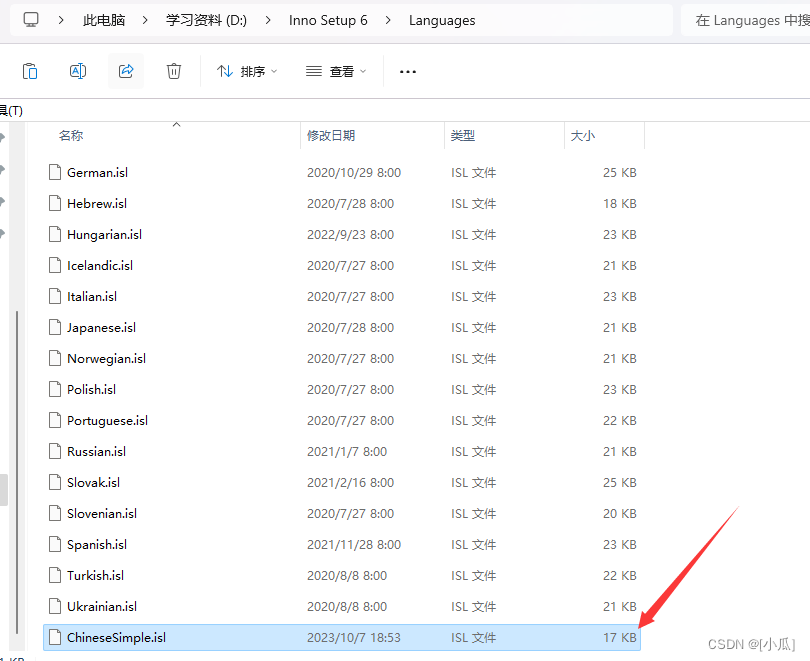Click the file icon of Portuguese.isl
Image resolution: width=810 pixels, height=661 pixels.
55,420
